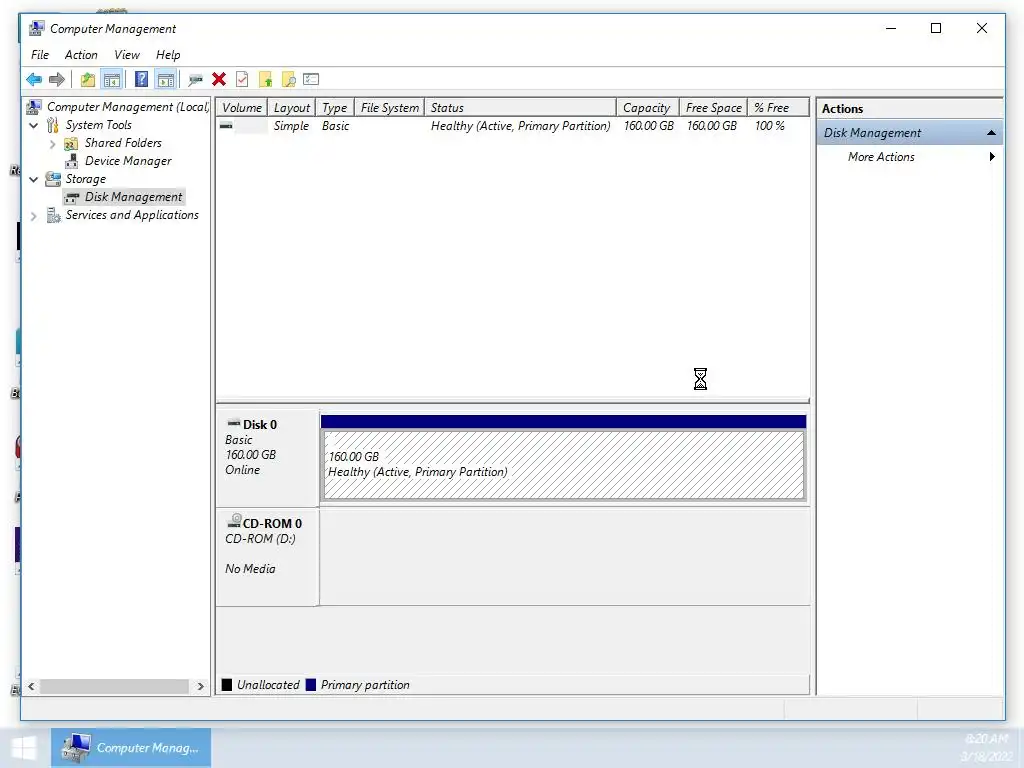
Task: Expand Services and Applications node
Action: coord(33,216)
